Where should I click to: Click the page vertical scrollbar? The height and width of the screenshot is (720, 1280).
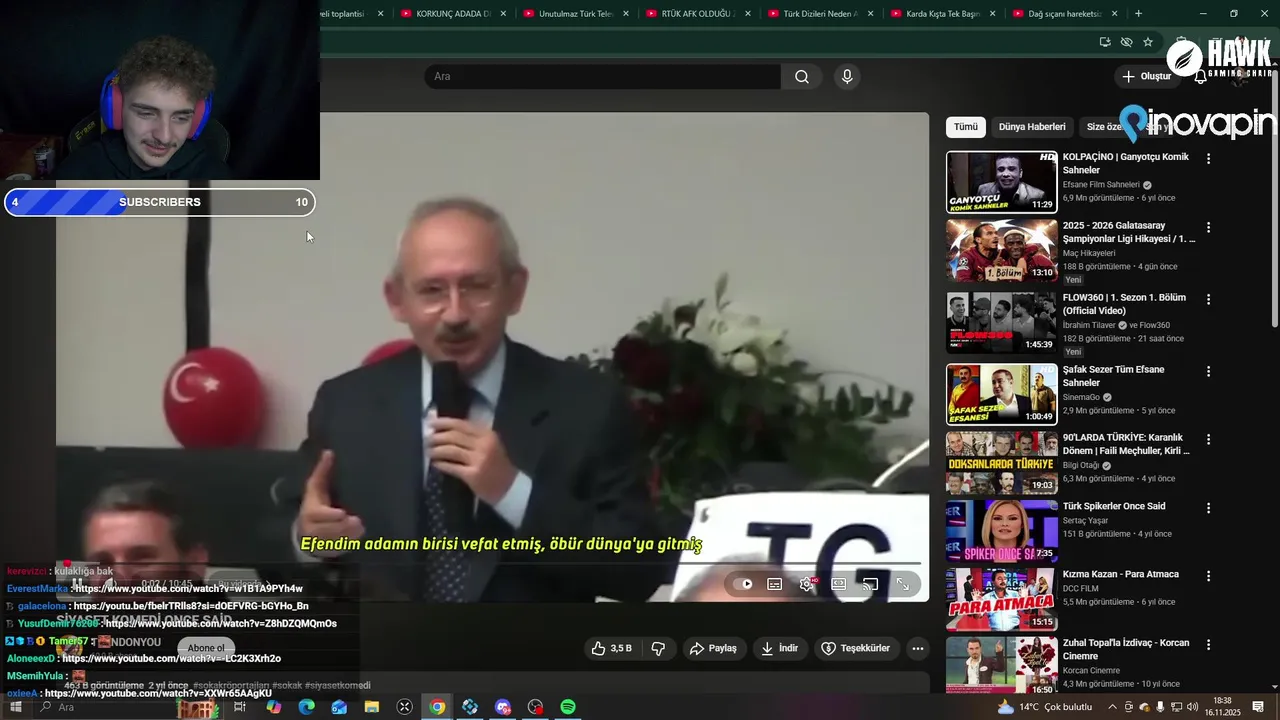coord(1274,200)
